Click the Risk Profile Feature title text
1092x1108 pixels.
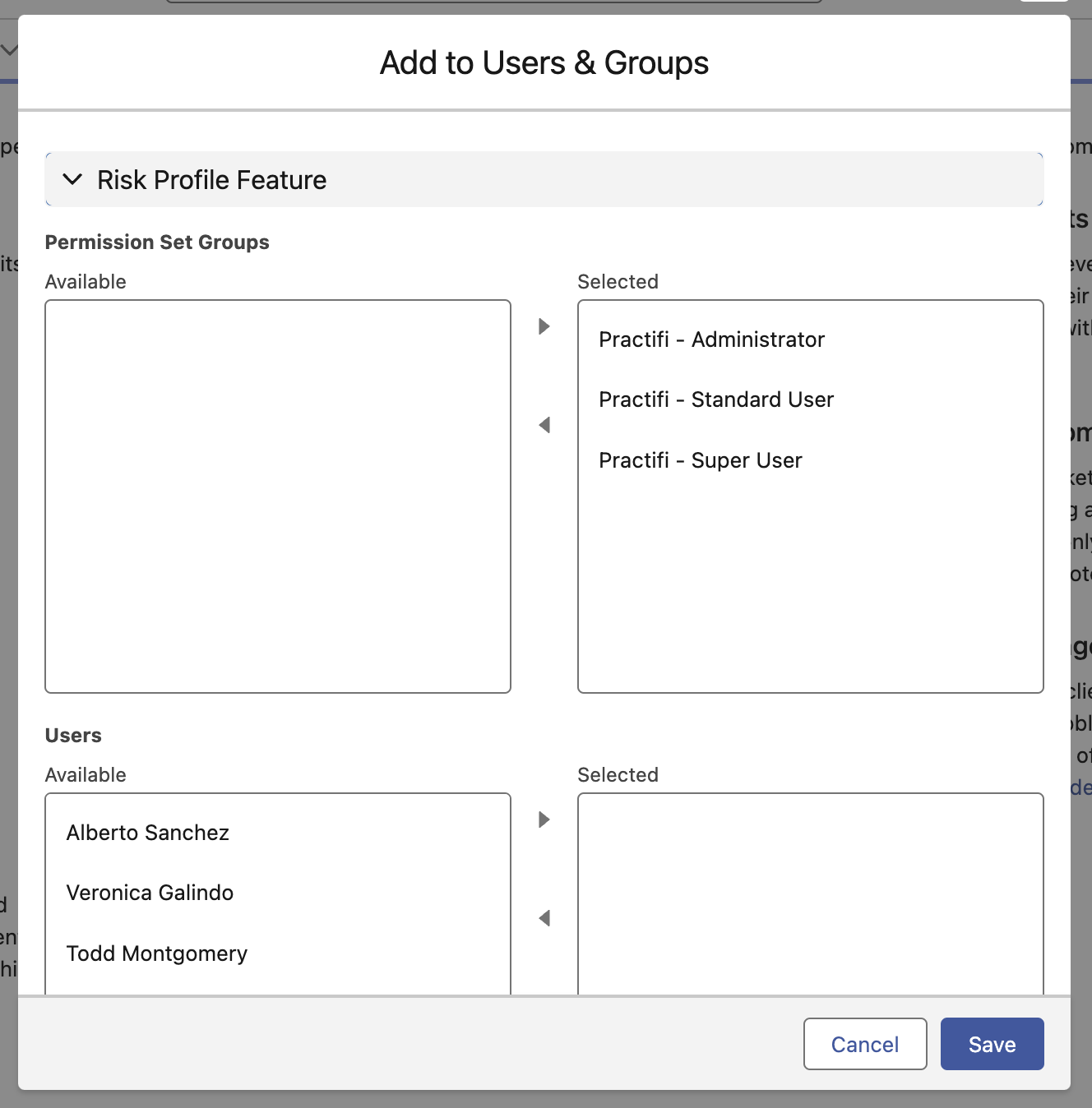click(211, 180)
